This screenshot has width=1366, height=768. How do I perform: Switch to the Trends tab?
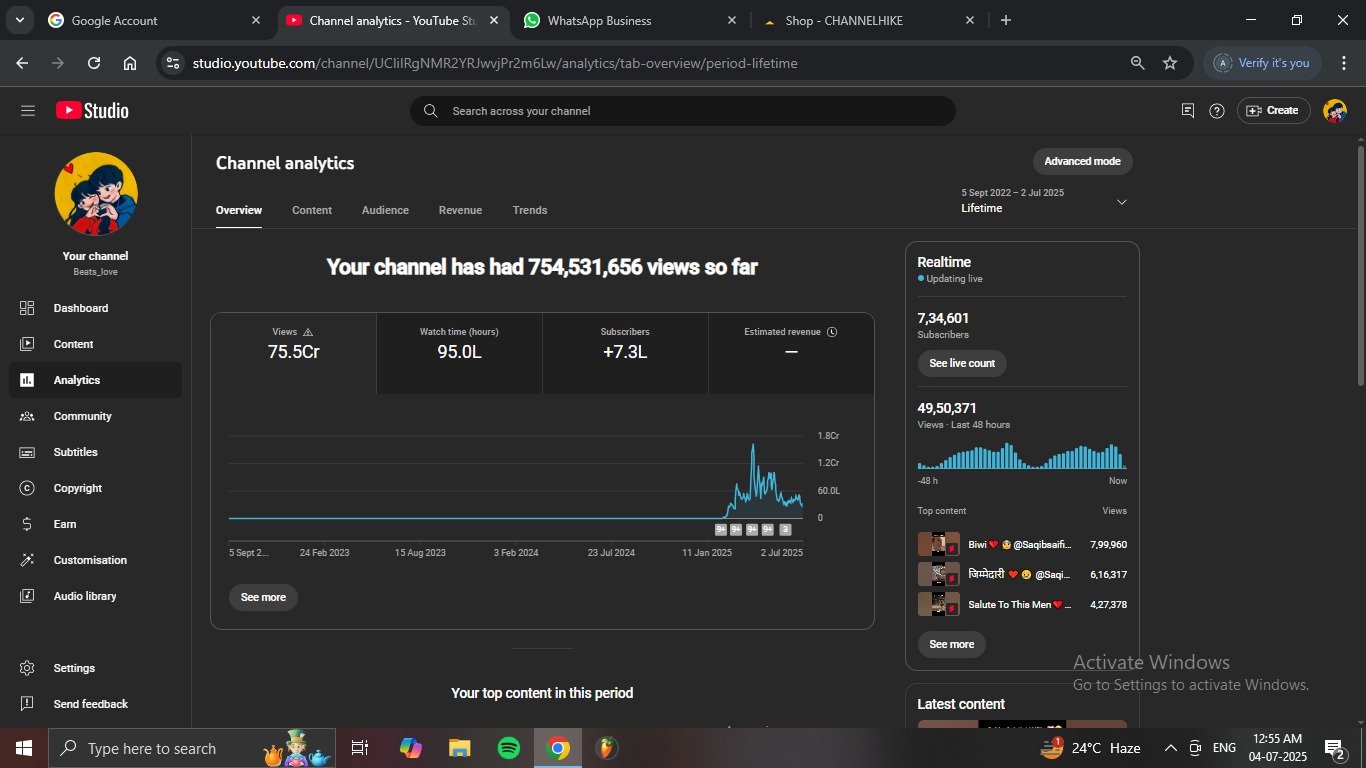530,210
